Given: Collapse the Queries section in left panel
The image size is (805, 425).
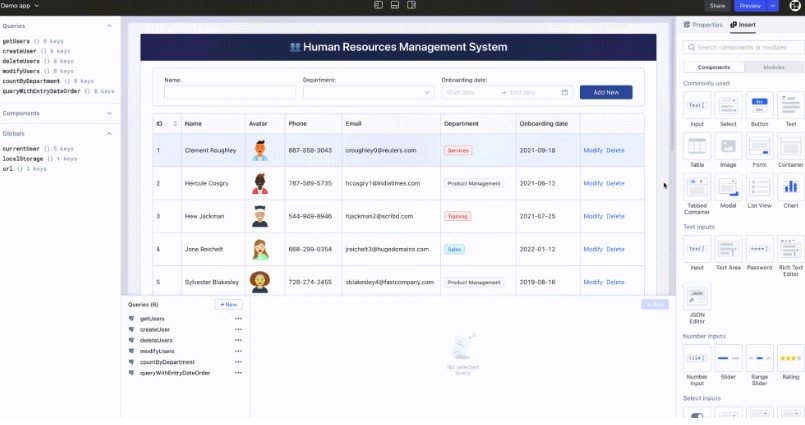Looking at the screenshot, I should [109, 26].
